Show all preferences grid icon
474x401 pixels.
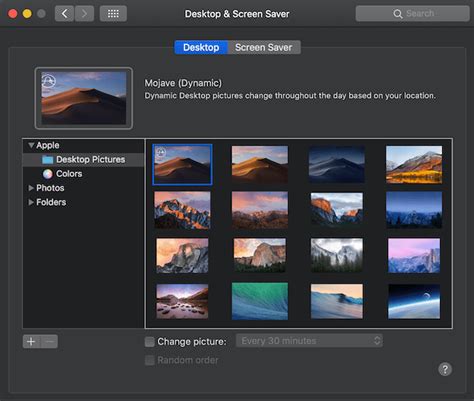coord(113,14)
